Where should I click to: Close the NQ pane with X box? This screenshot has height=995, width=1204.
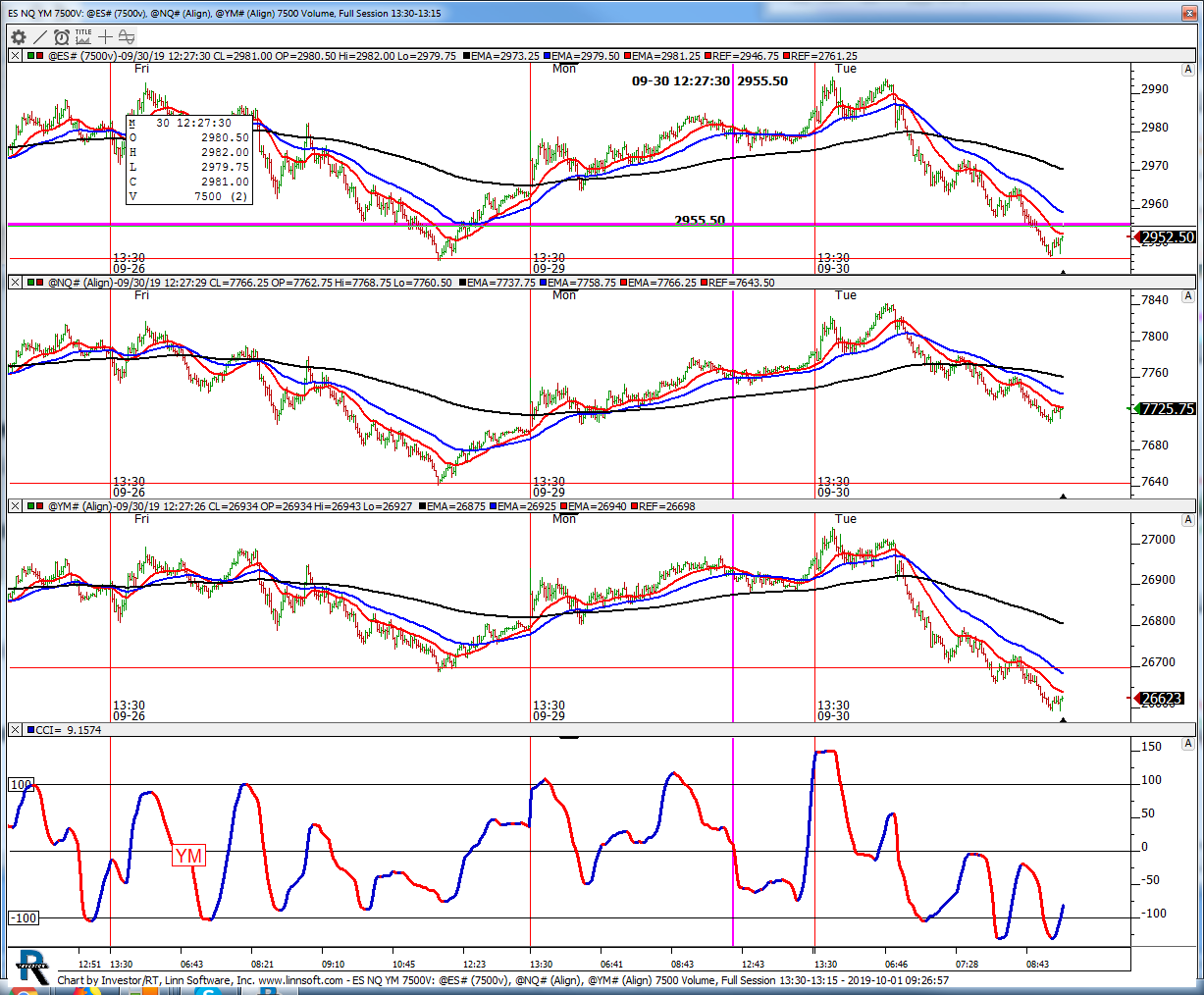tap(15, 283)
